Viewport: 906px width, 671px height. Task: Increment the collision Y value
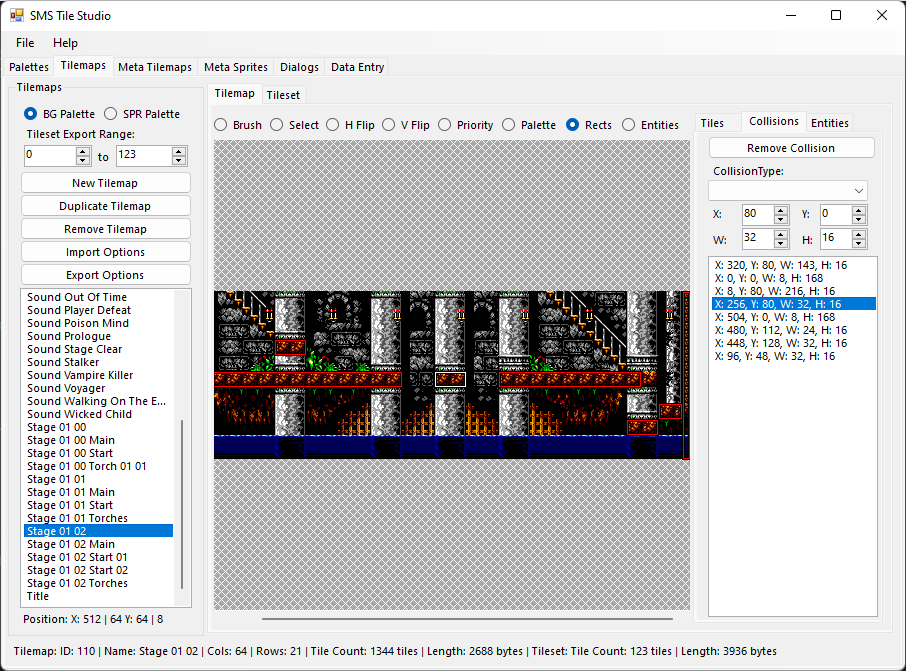pos(859,210)
